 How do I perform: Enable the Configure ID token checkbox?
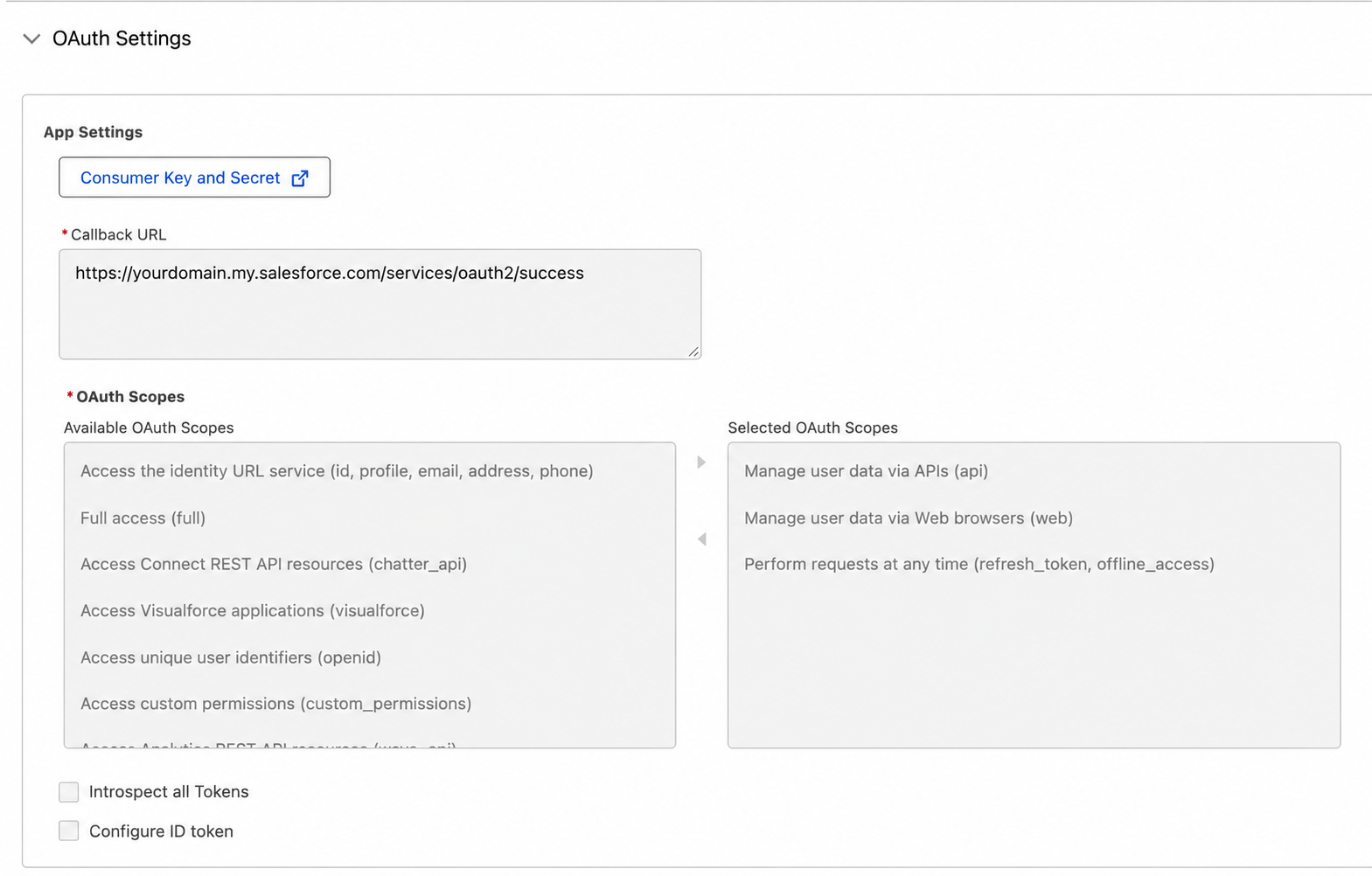pos(69,831)
